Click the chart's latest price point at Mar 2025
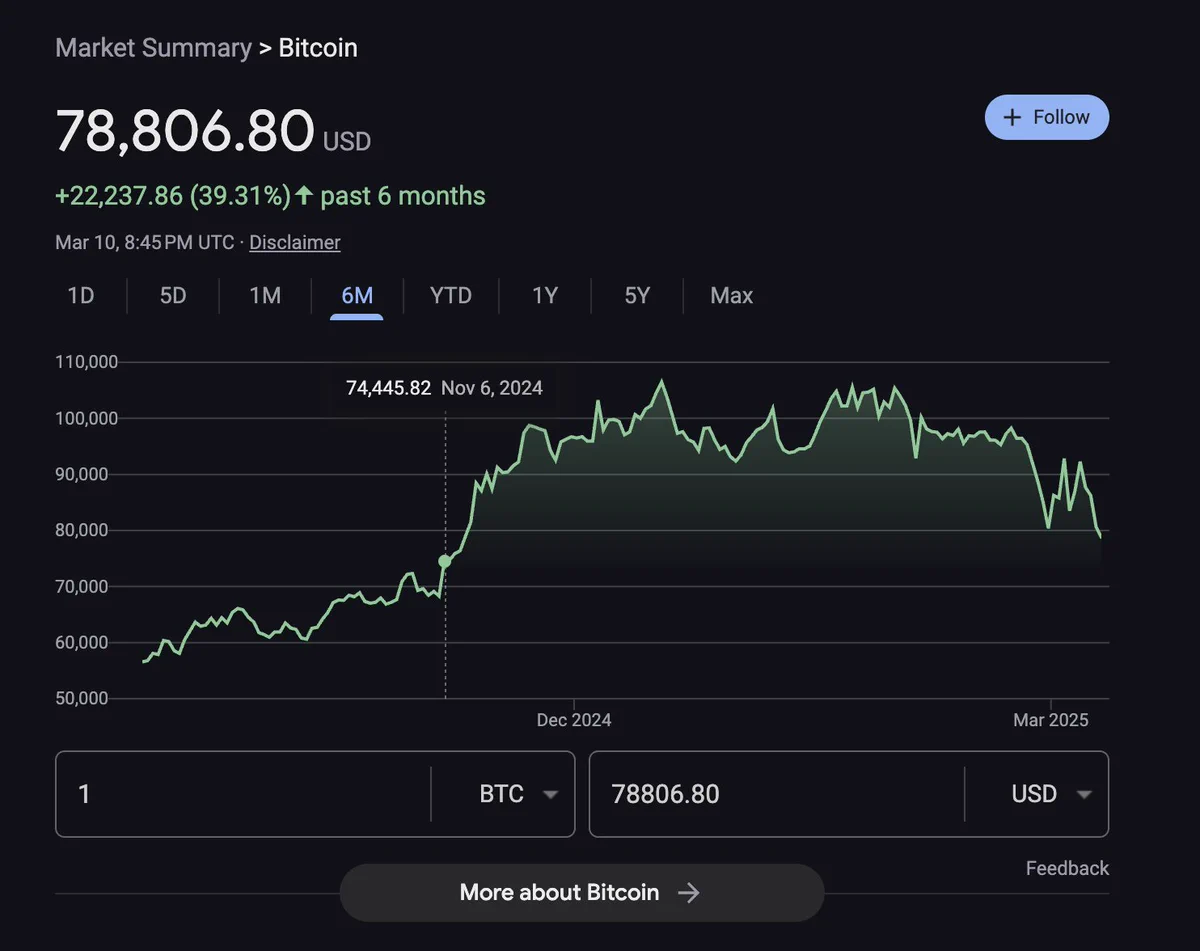 [x=1100, y=537]
